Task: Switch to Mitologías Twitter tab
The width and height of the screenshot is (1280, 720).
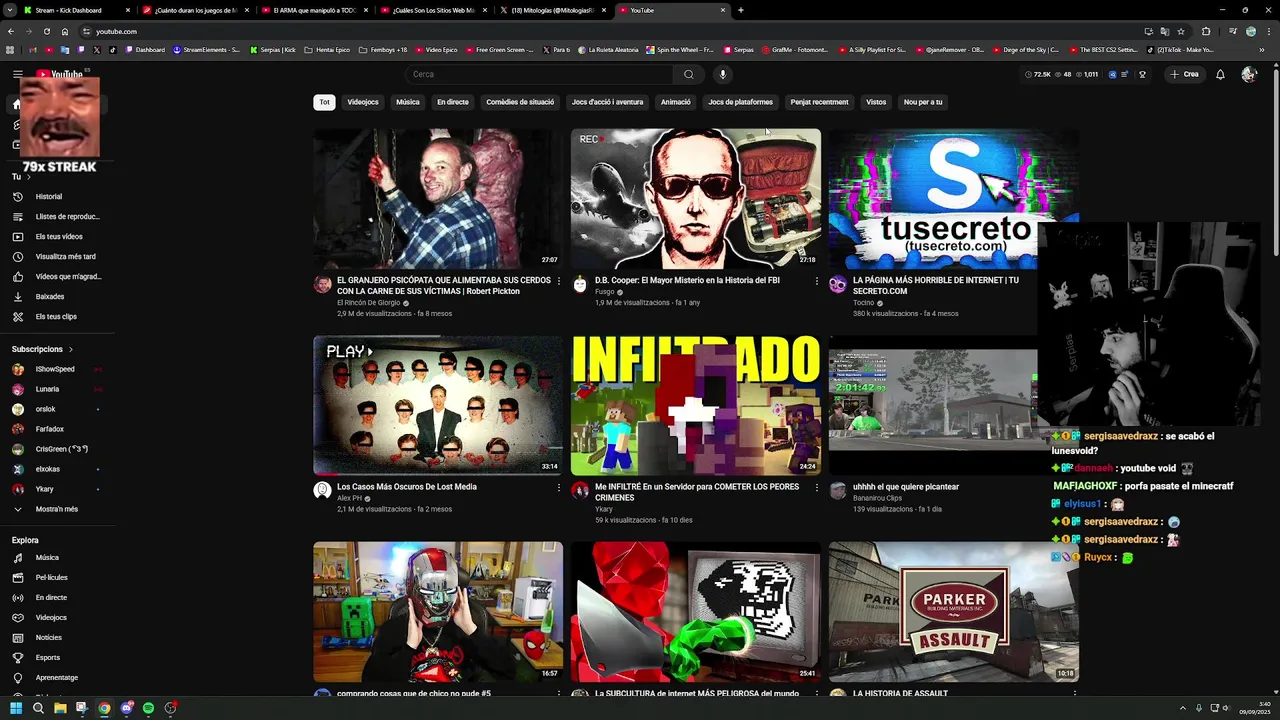Action: tap(552, 10)
